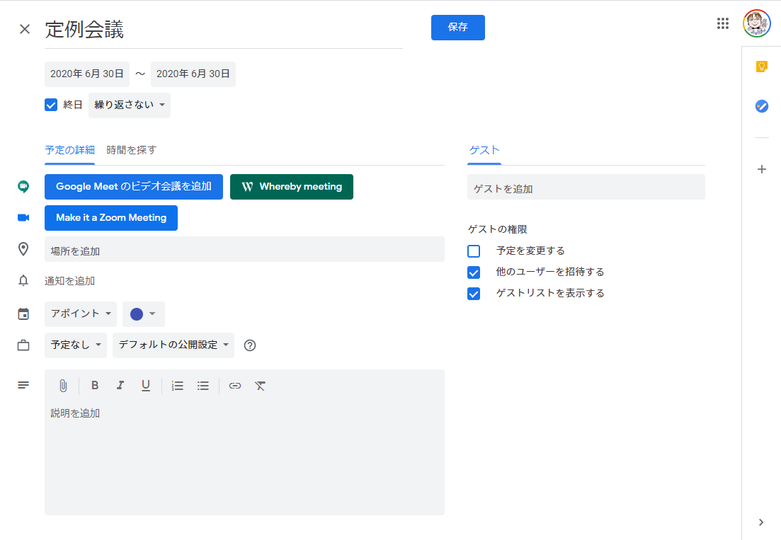Enable 予定を変更する guest permission
This screenshot has width=781, height=540.
(x=474, y=251)
